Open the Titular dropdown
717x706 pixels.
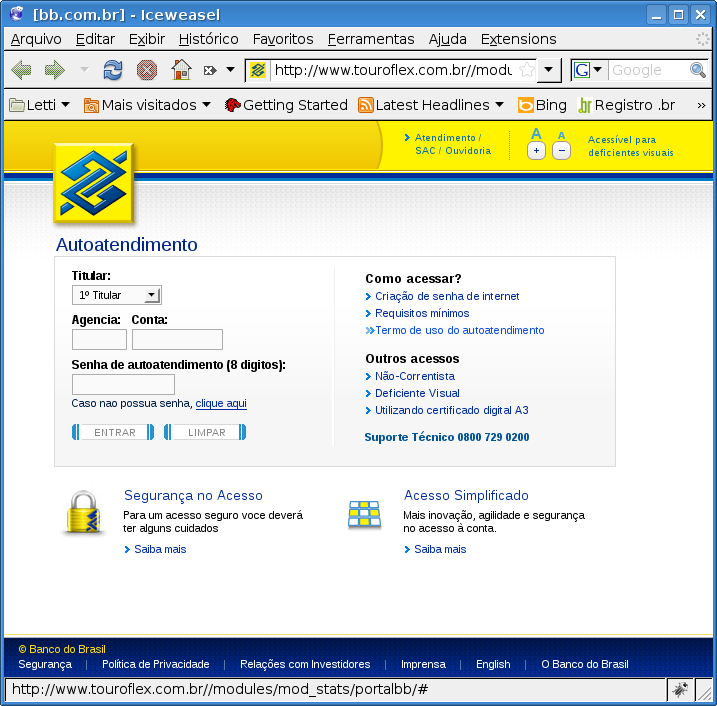click(117, 295)
